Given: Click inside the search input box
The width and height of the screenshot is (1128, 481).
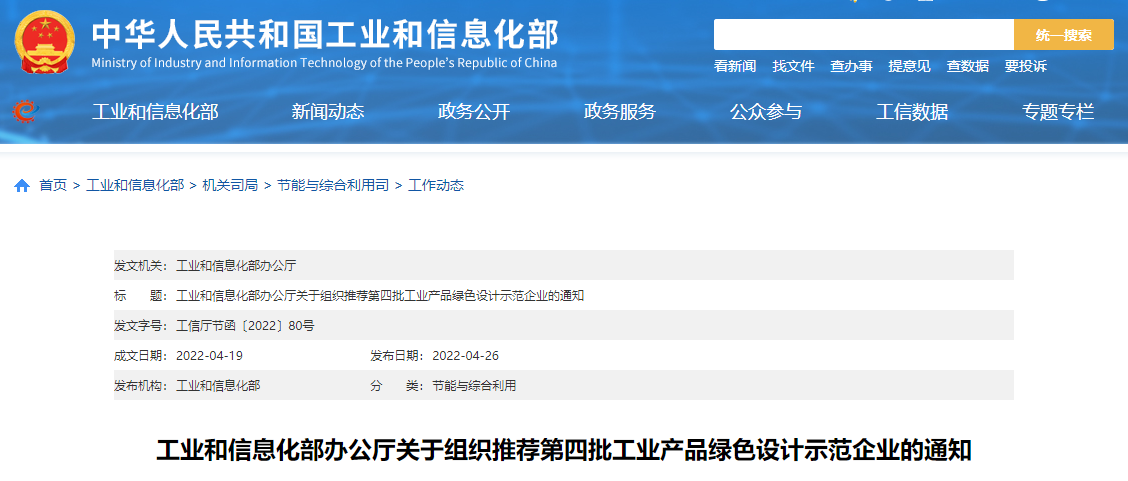Looking at the screenshot, I should pyautogui.click(x=863, y=35).
